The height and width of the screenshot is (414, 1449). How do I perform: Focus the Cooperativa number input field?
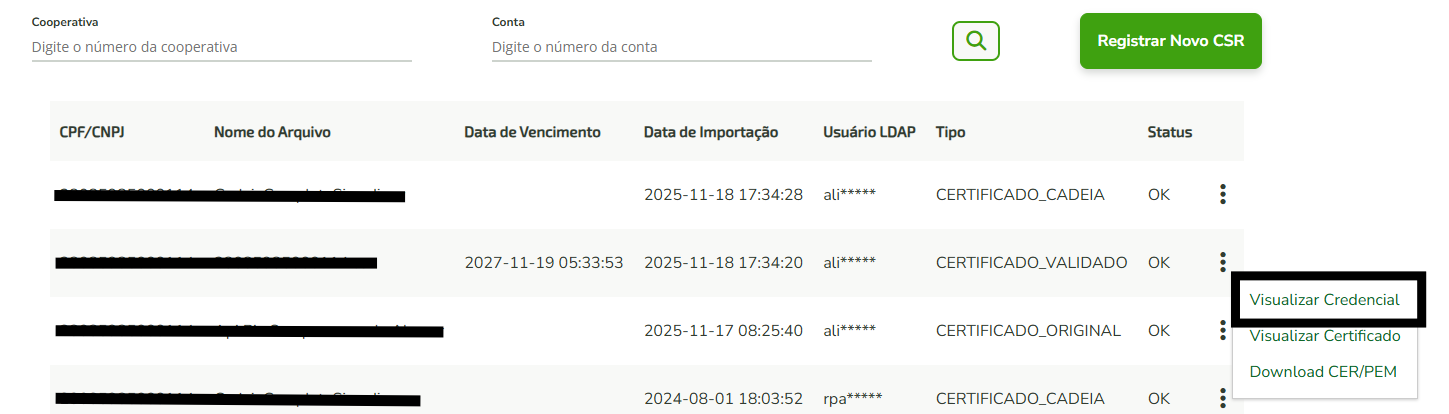pyautogui.click(x=221, y=47)
